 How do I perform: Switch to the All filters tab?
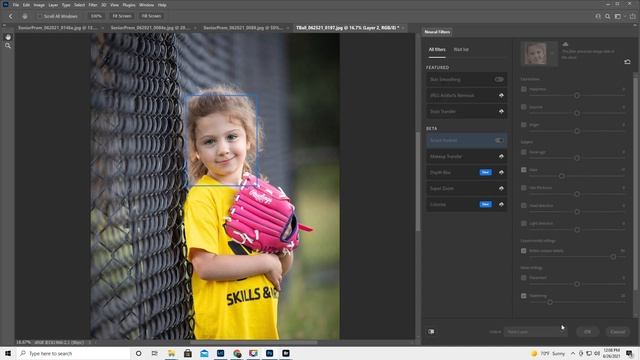coord(437,50)
